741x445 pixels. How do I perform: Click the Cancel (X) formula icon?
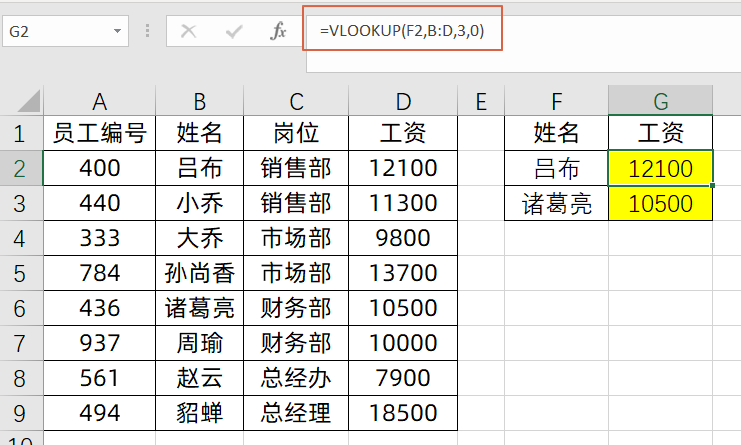click(x=189, y=32)
